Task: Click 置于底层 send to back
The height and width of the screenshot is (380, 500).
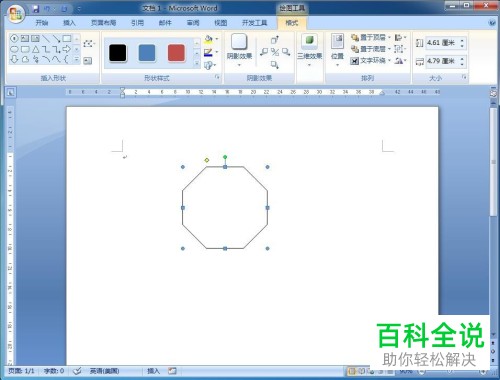Action: pyautogui.click(x=370, y=49)
